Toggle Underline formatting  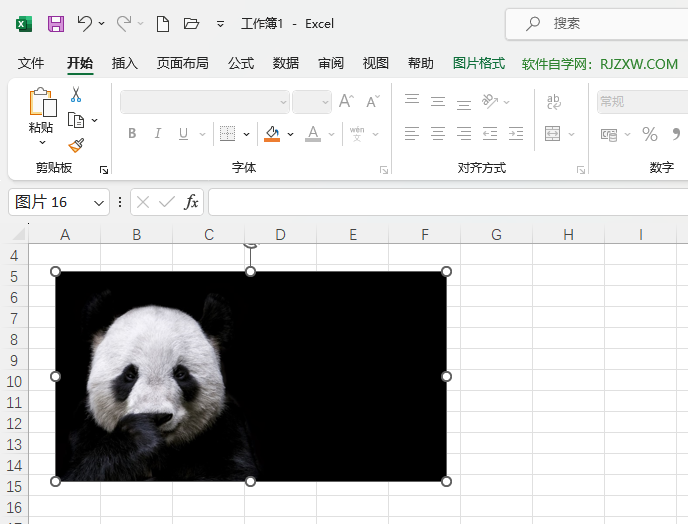click(183, 133)
